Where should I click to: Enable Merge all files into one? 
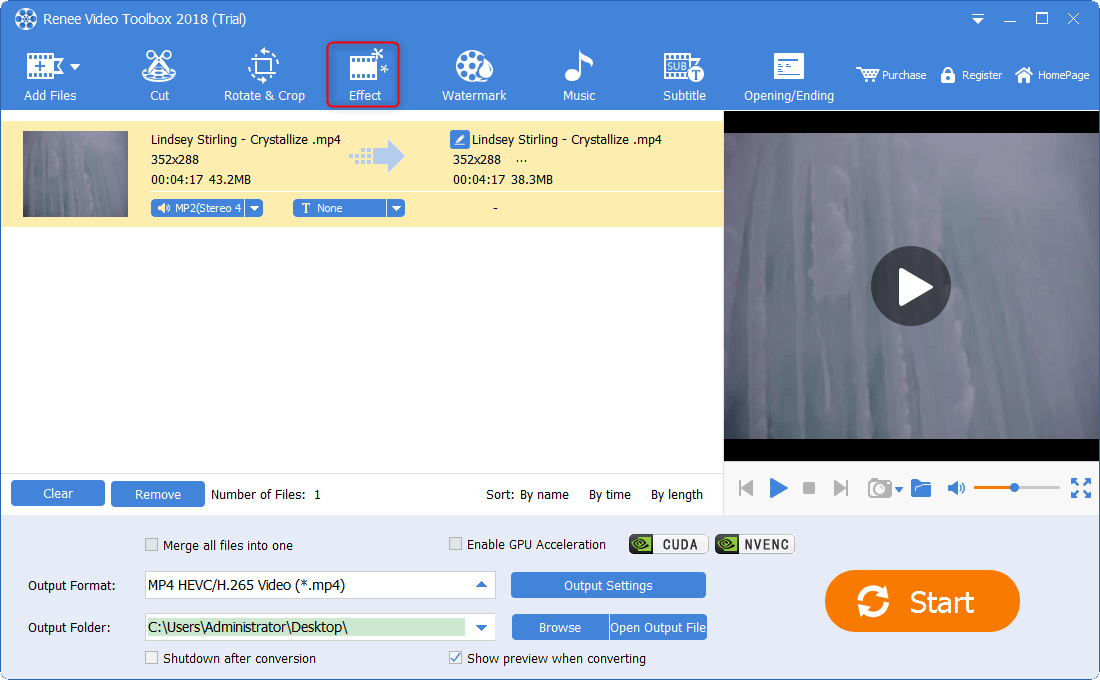152,545
